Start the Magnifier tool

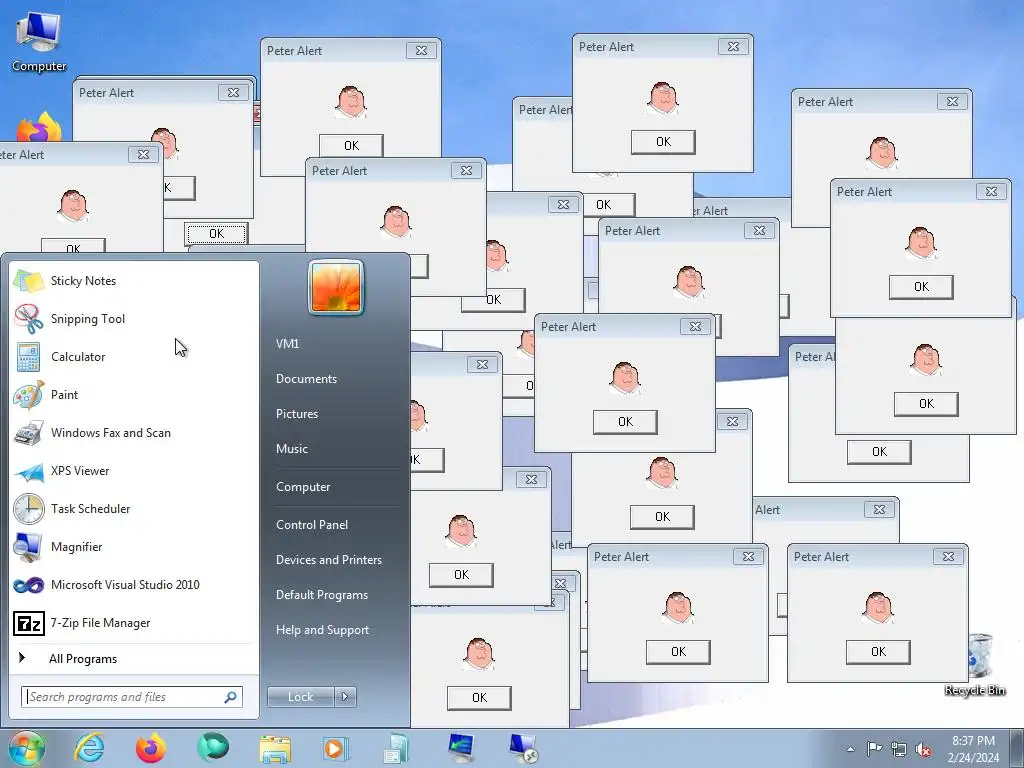pos(134,547)
